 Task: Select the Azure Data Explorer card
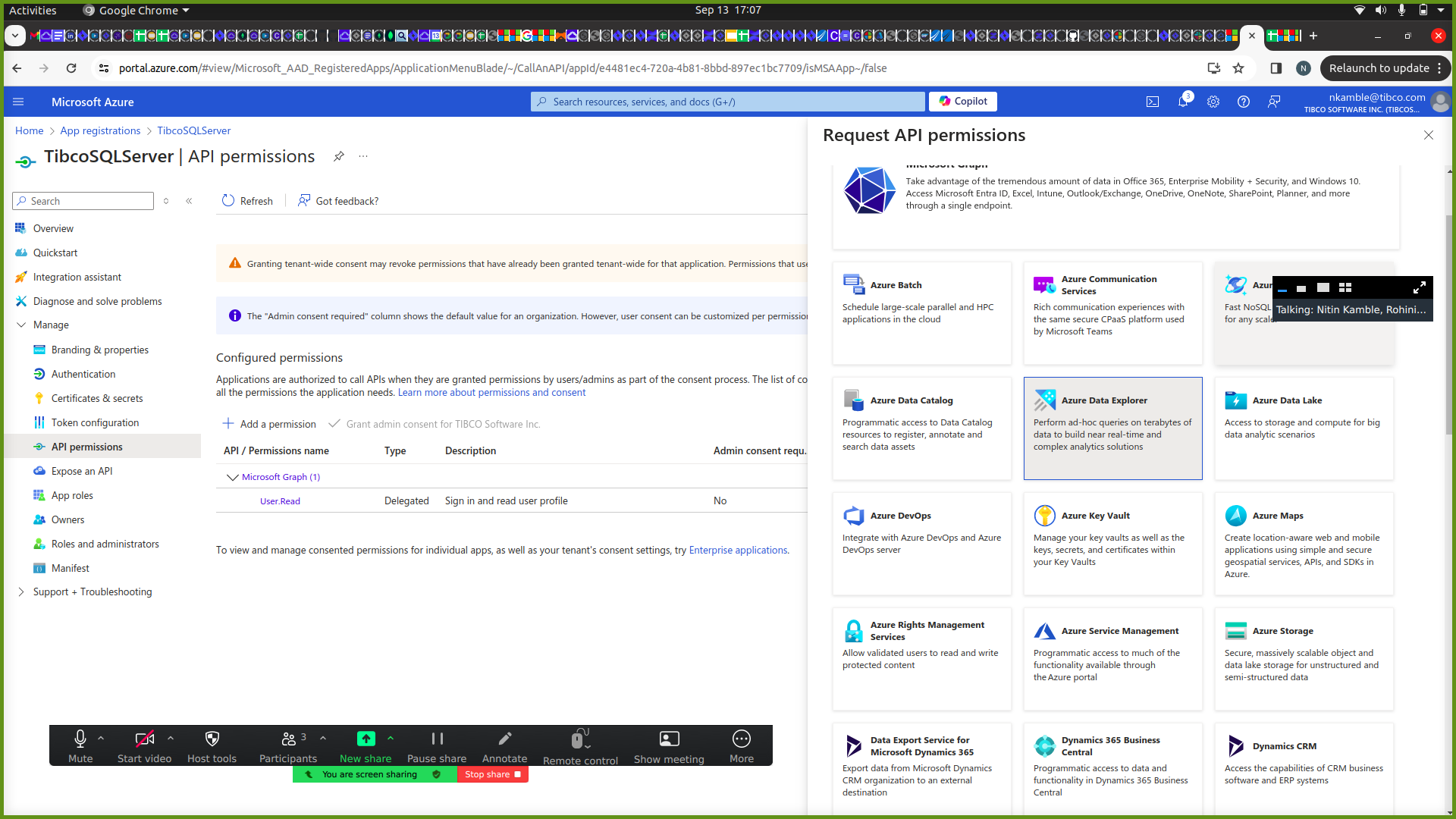(1113, 428)
